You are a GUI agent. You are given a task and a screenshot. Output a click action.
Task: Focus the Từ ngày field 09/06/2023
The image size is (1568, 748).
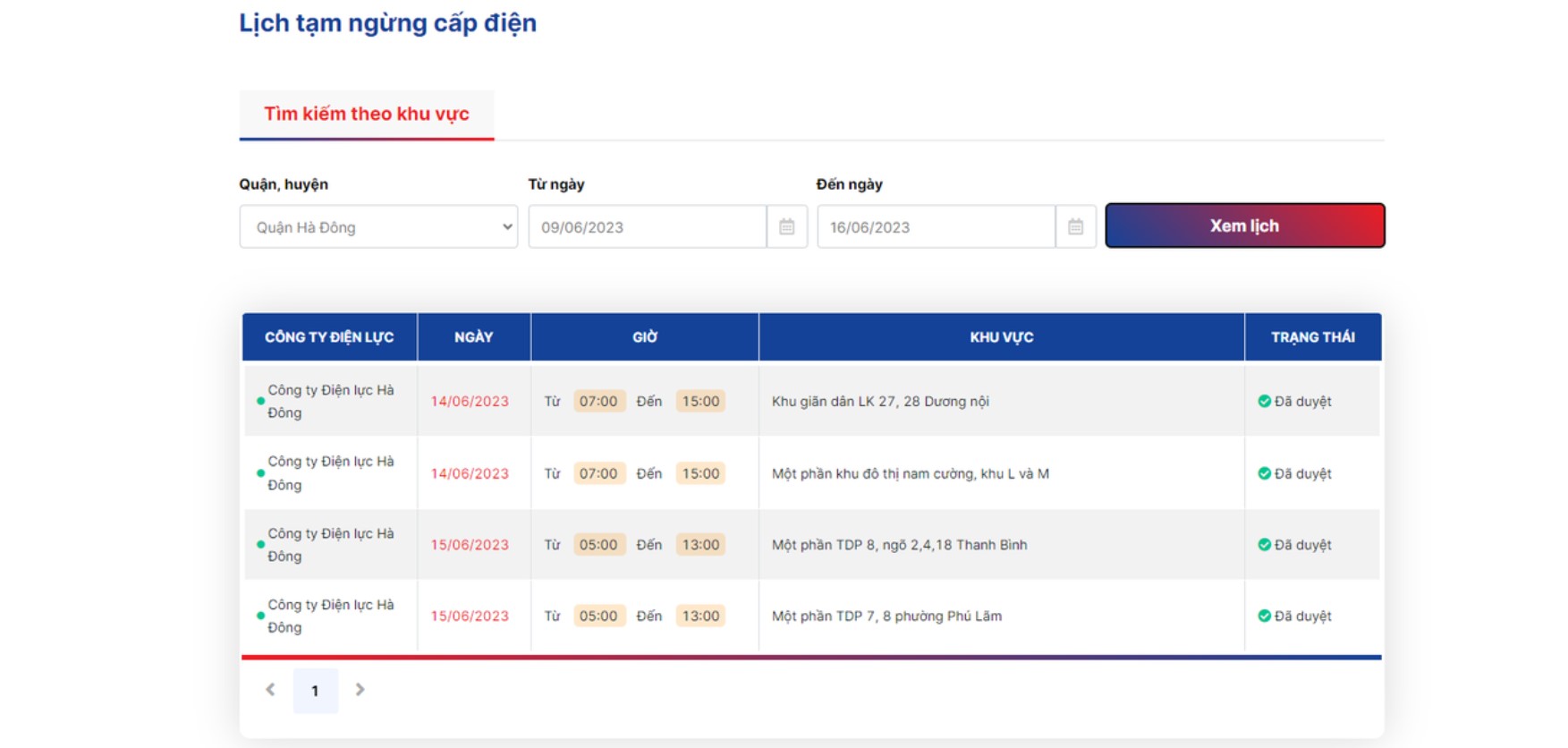648,227
